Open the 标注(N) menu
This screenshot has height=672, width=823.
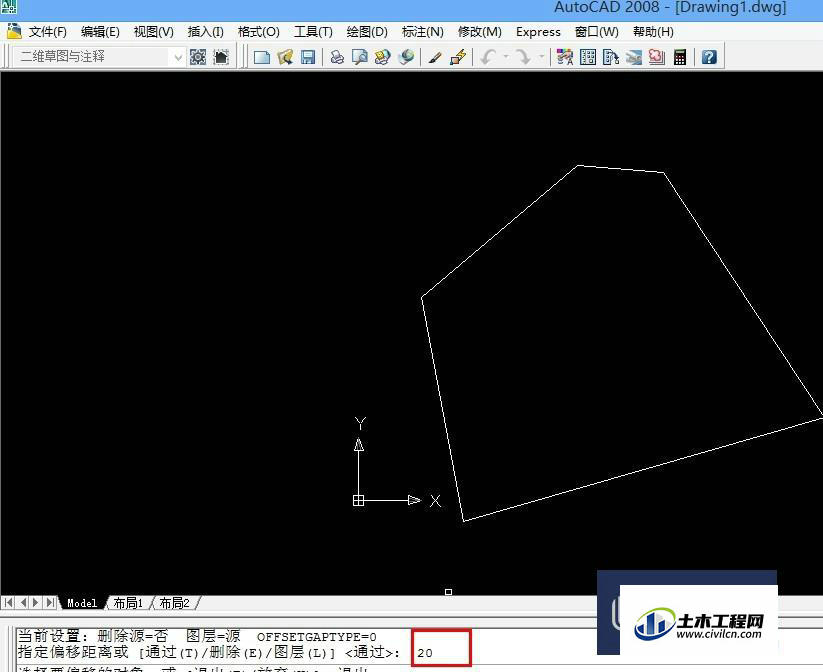coord(423,32)
